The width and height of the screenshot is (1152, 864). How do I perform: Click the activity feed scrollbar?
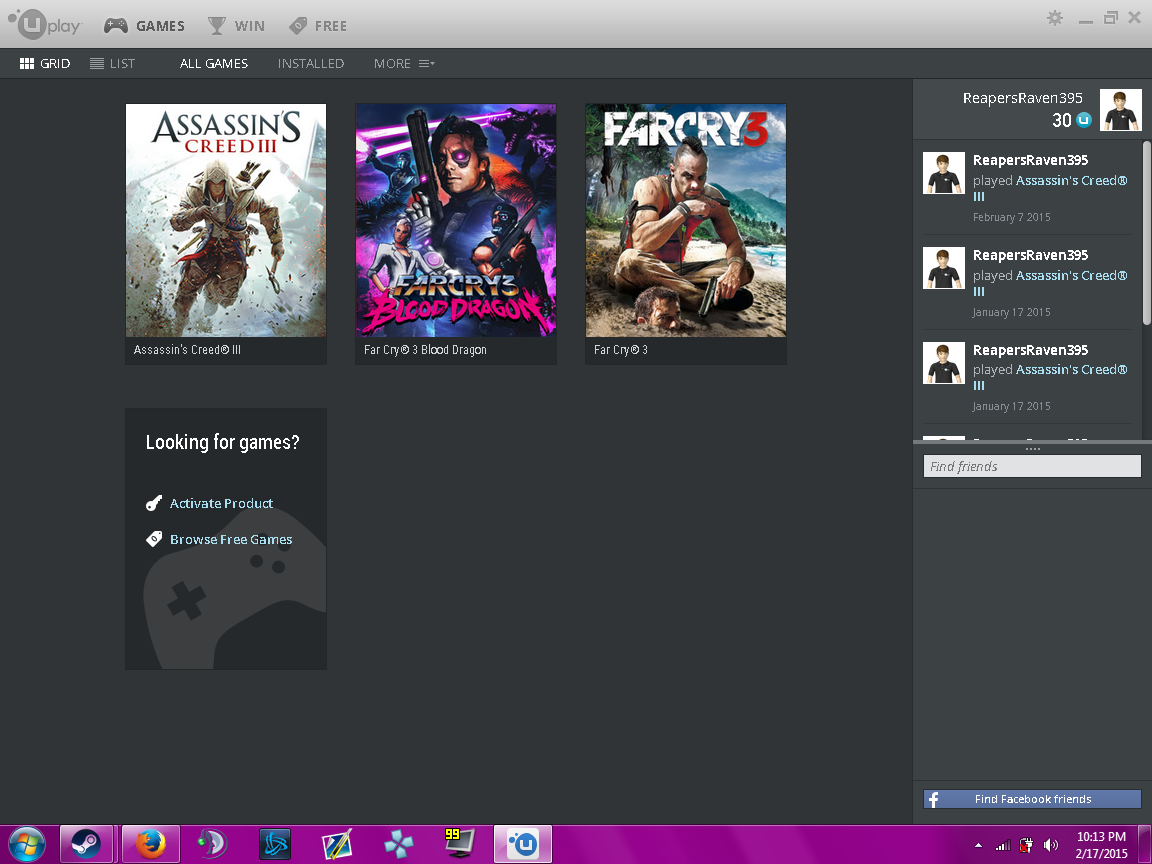pos(1147,232)
